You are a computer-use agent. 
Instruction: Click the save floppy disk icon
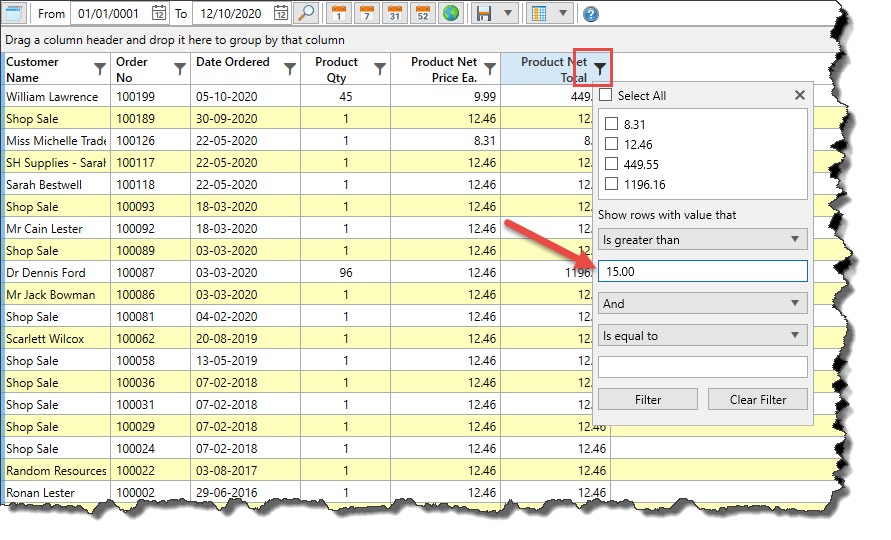coord(485,14)
